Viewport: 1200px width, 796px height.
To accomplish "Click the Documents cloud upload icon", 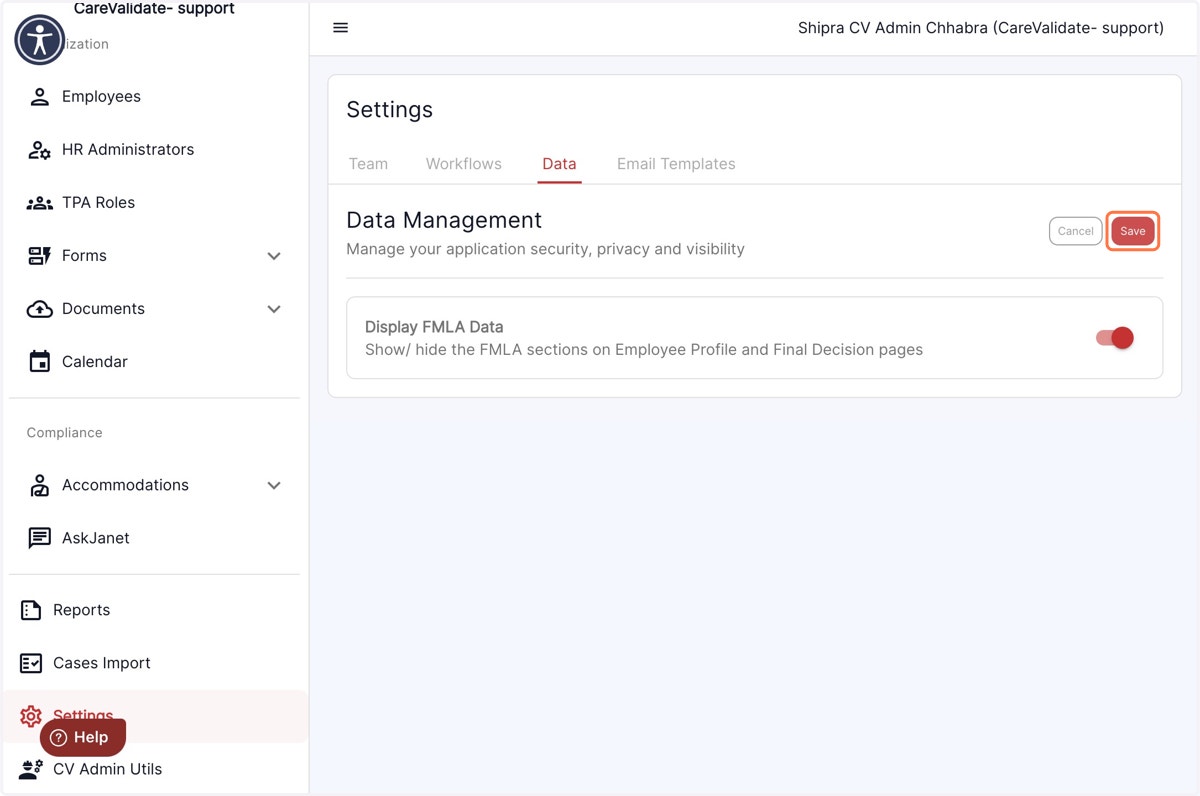I will click(x=39, y=309).
